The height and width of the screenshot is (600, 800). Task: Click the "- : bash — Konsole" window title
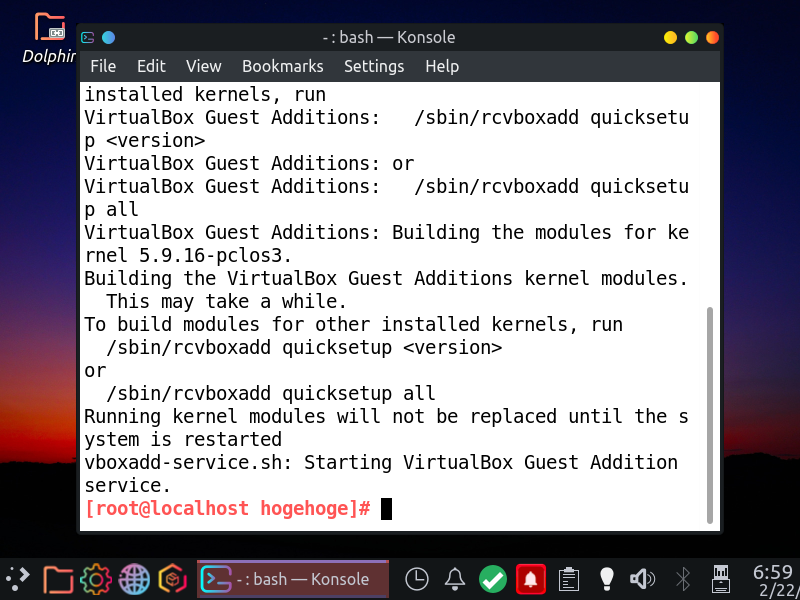point(389,37)
